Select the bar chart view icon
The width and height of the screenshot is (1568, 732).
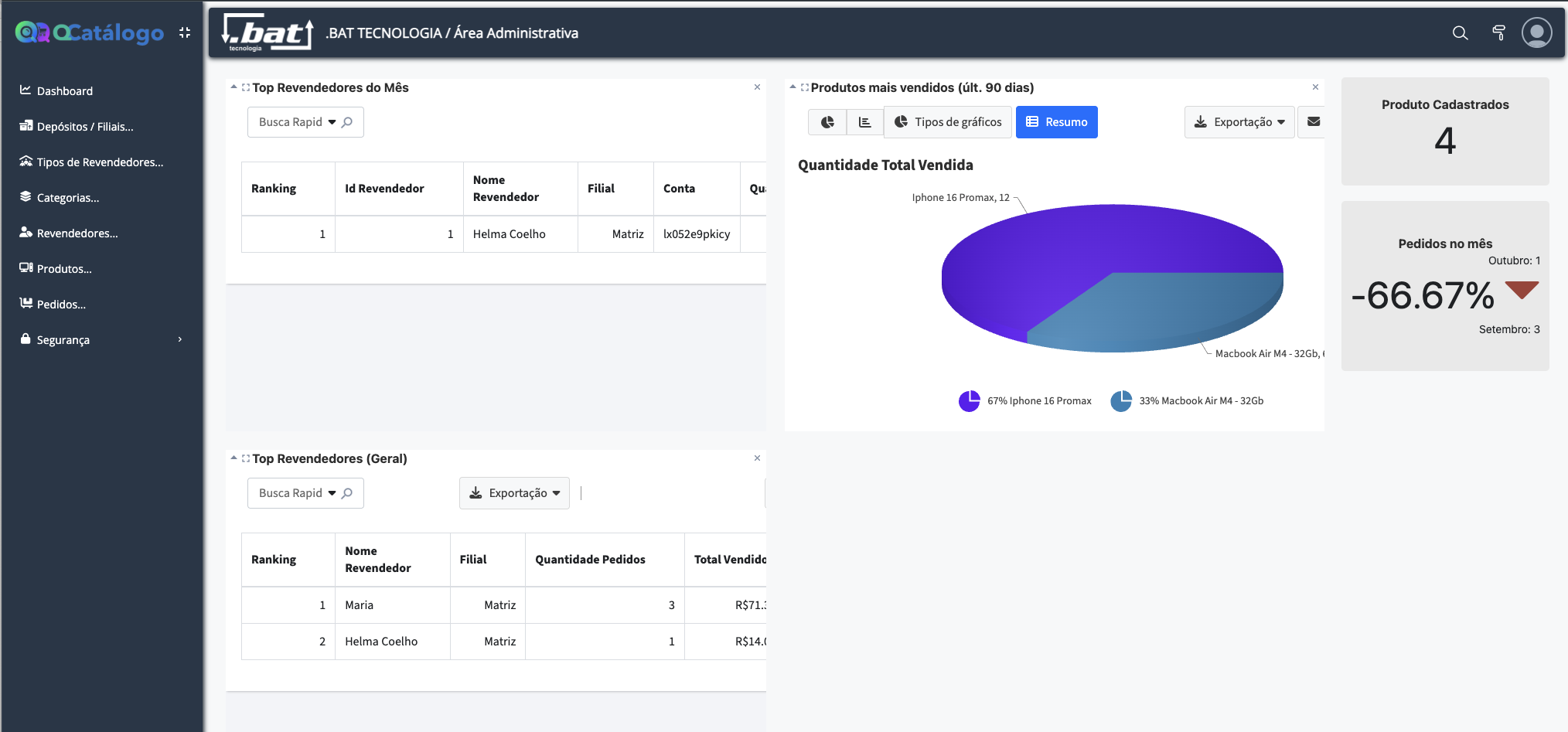tap(864, 121)
